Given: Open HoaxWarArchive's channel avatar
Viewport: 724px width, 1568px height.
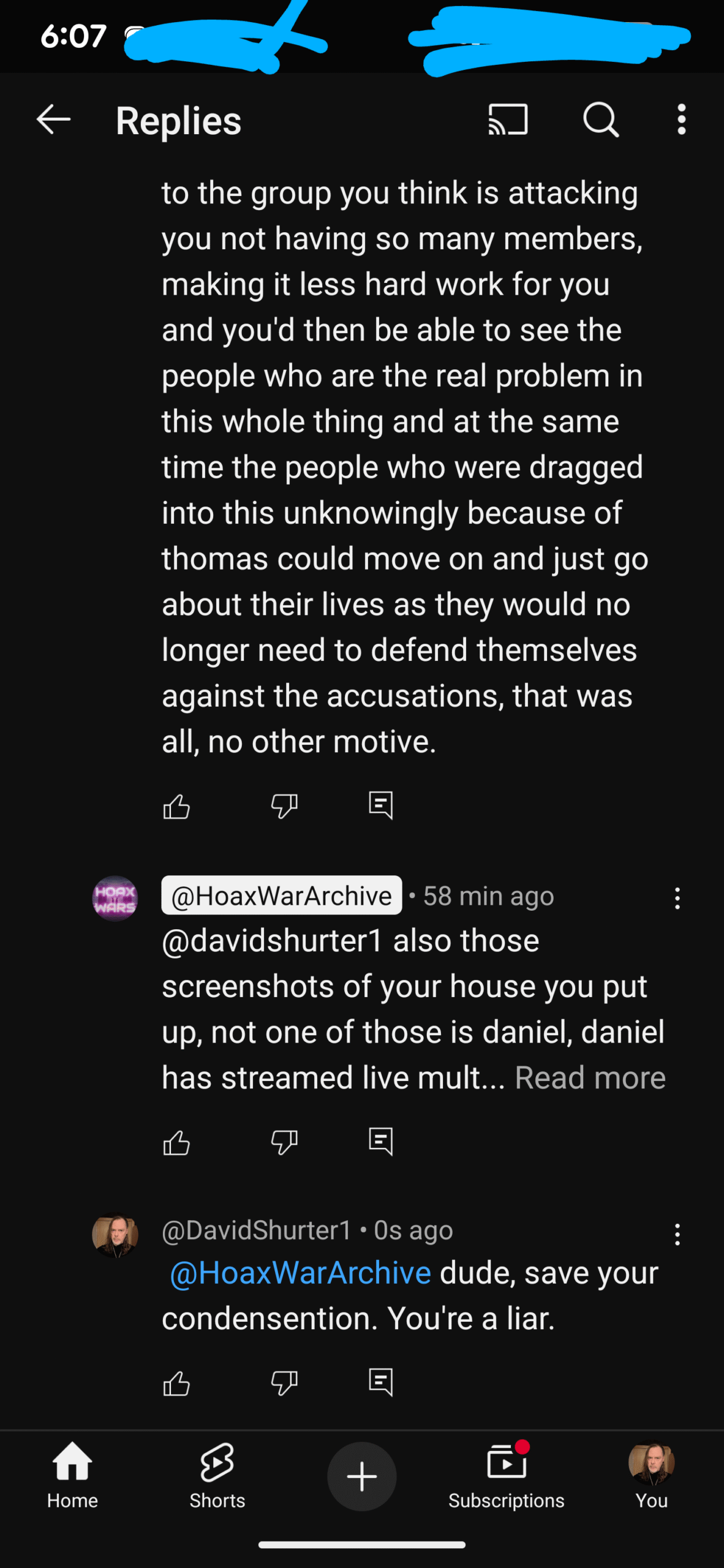Looking at the screenshot, I should [x=115, y=899].
